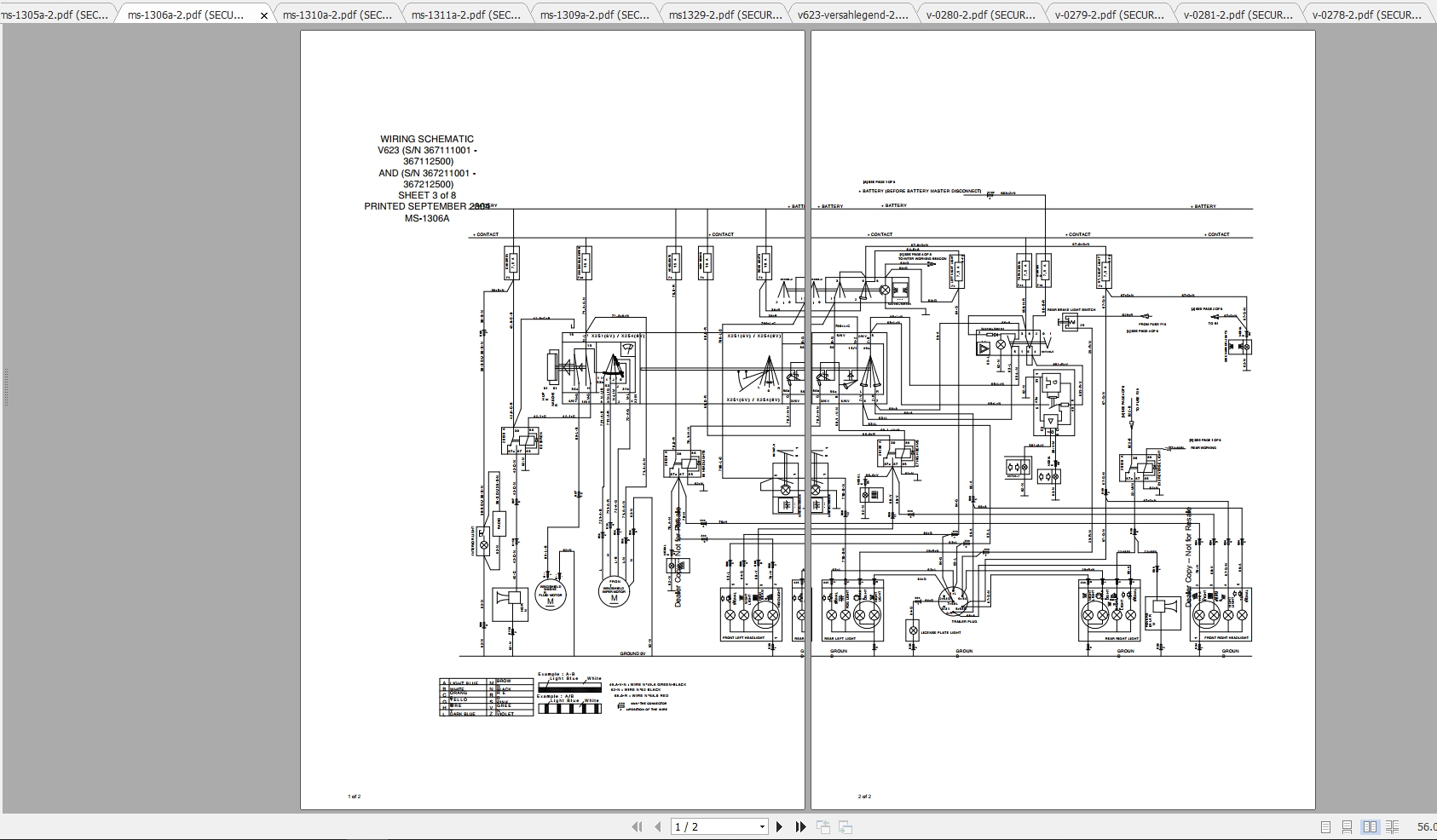Select continuous scrolling layout

click(1347, 826)
